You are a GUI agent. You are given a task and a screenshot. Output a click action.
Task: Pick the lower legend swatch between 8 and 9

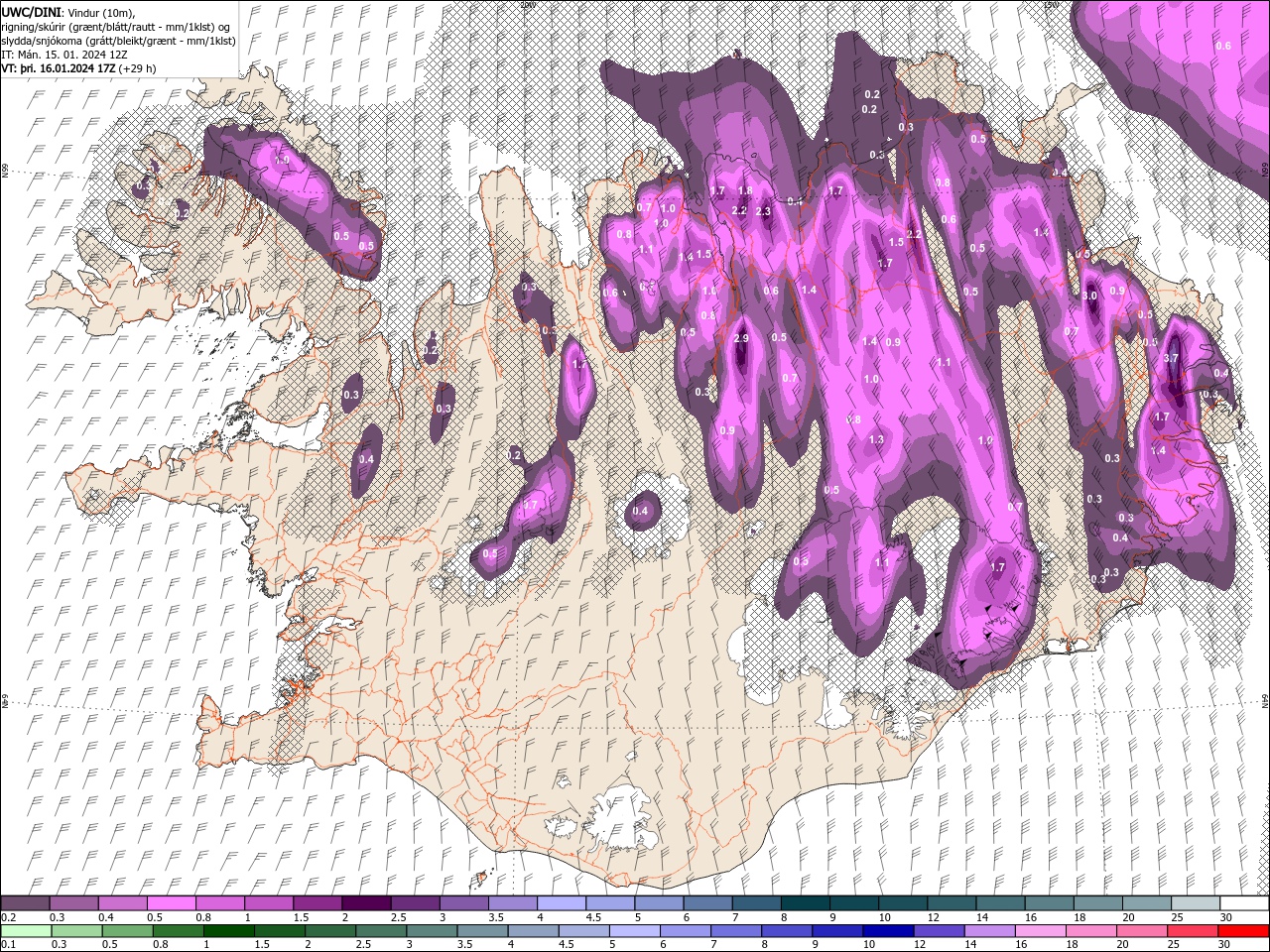coord(785,931)
